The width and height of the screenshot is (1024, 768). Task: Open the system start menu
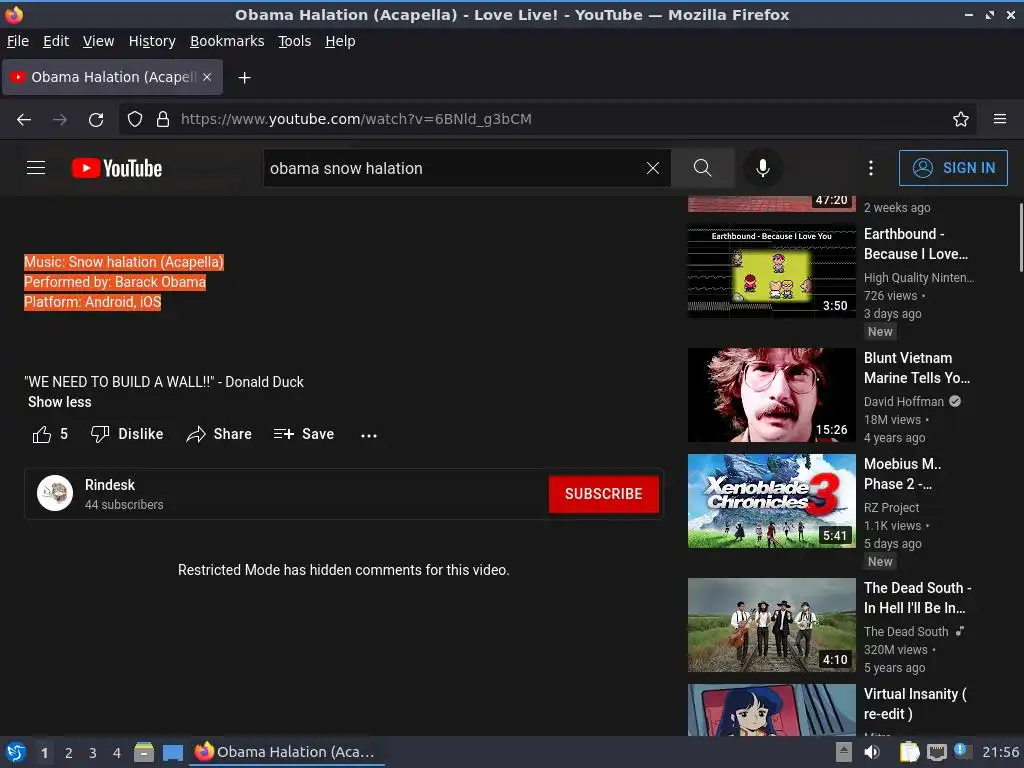tap(15, 752)
